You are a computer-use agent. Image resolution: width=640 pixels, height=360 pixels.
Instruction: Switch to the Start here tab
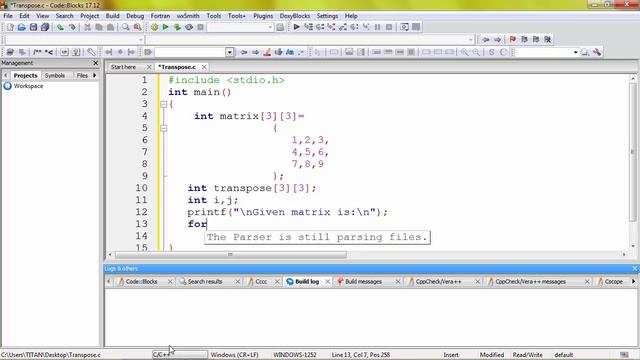123,67
